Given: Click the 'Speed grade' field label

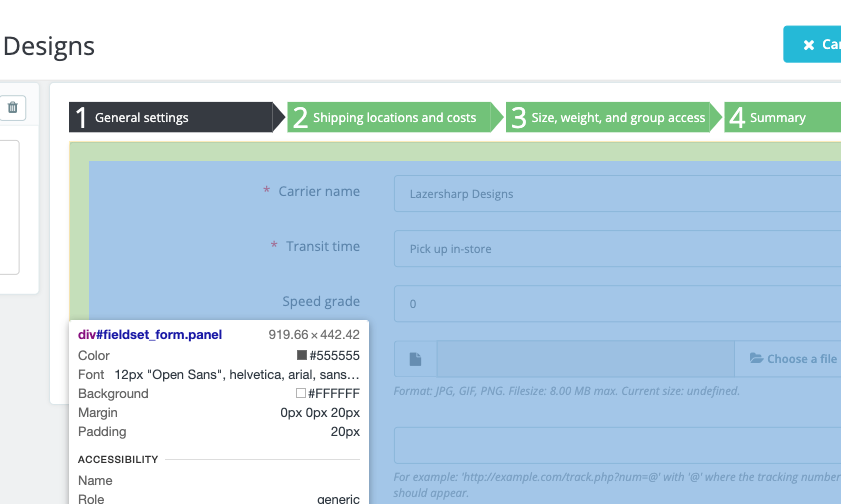Looking at the screenshot, I should 321,301.
